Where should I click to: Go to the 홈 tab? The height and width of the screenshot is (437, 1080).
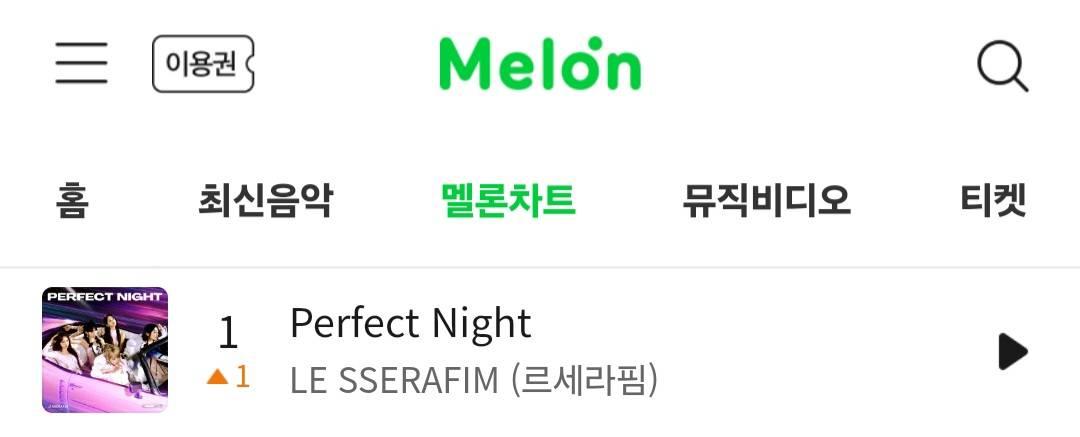(x=72, y=201)
